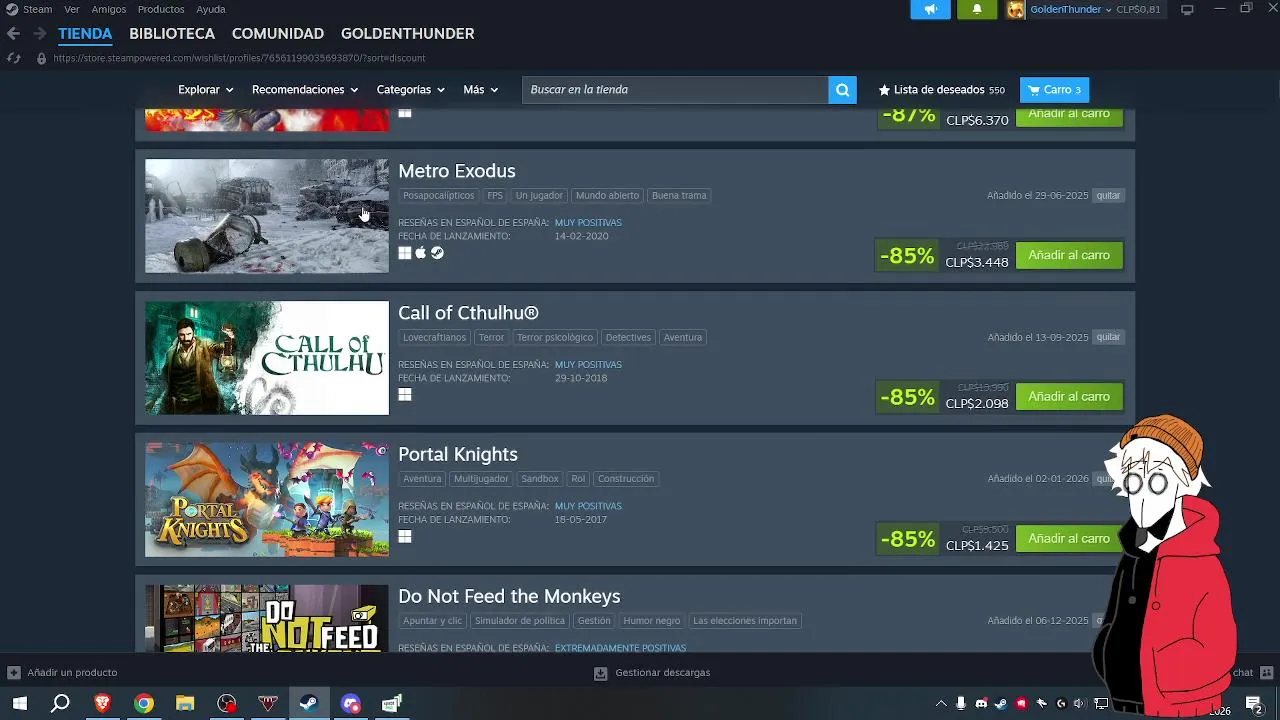Click in Buscar en la tienda field
1280x720 pixels.
[675, 90]
